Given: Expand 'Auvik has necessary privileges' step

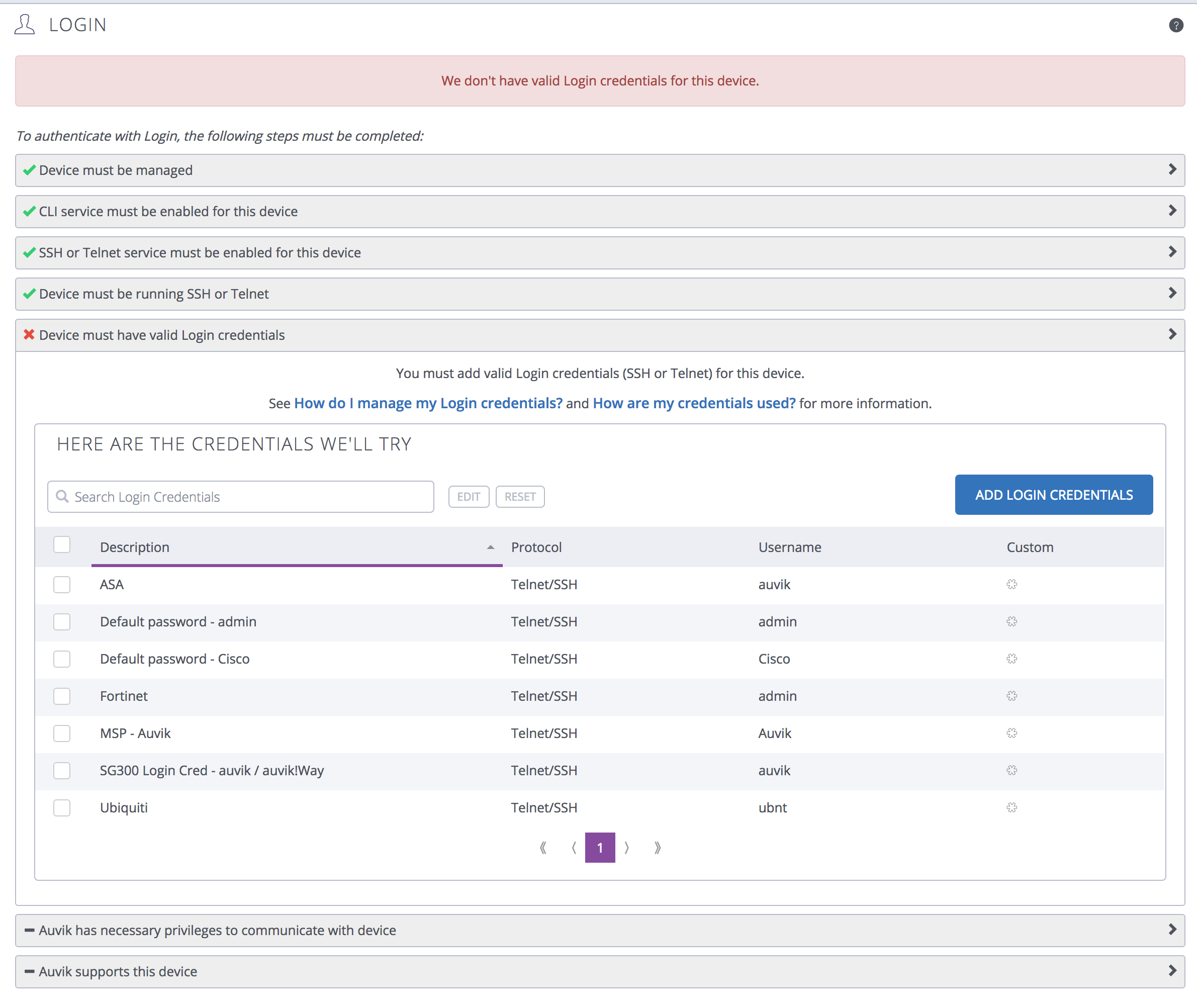Looking at the screenshot, I should click(600, 930).
